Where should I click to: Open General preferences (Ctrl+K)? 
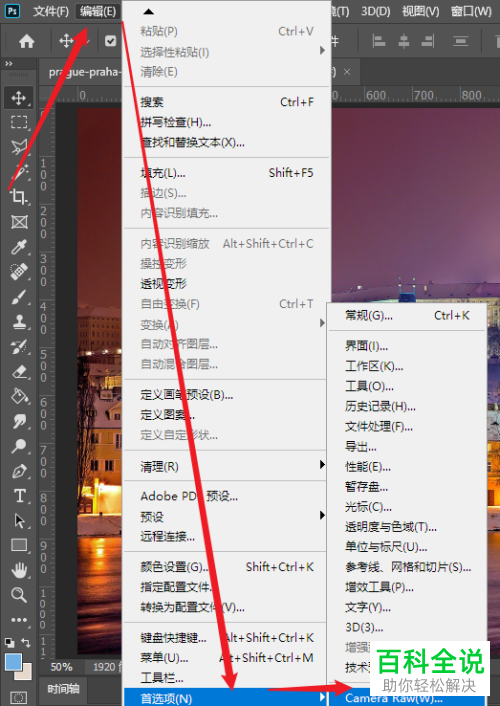407,316
